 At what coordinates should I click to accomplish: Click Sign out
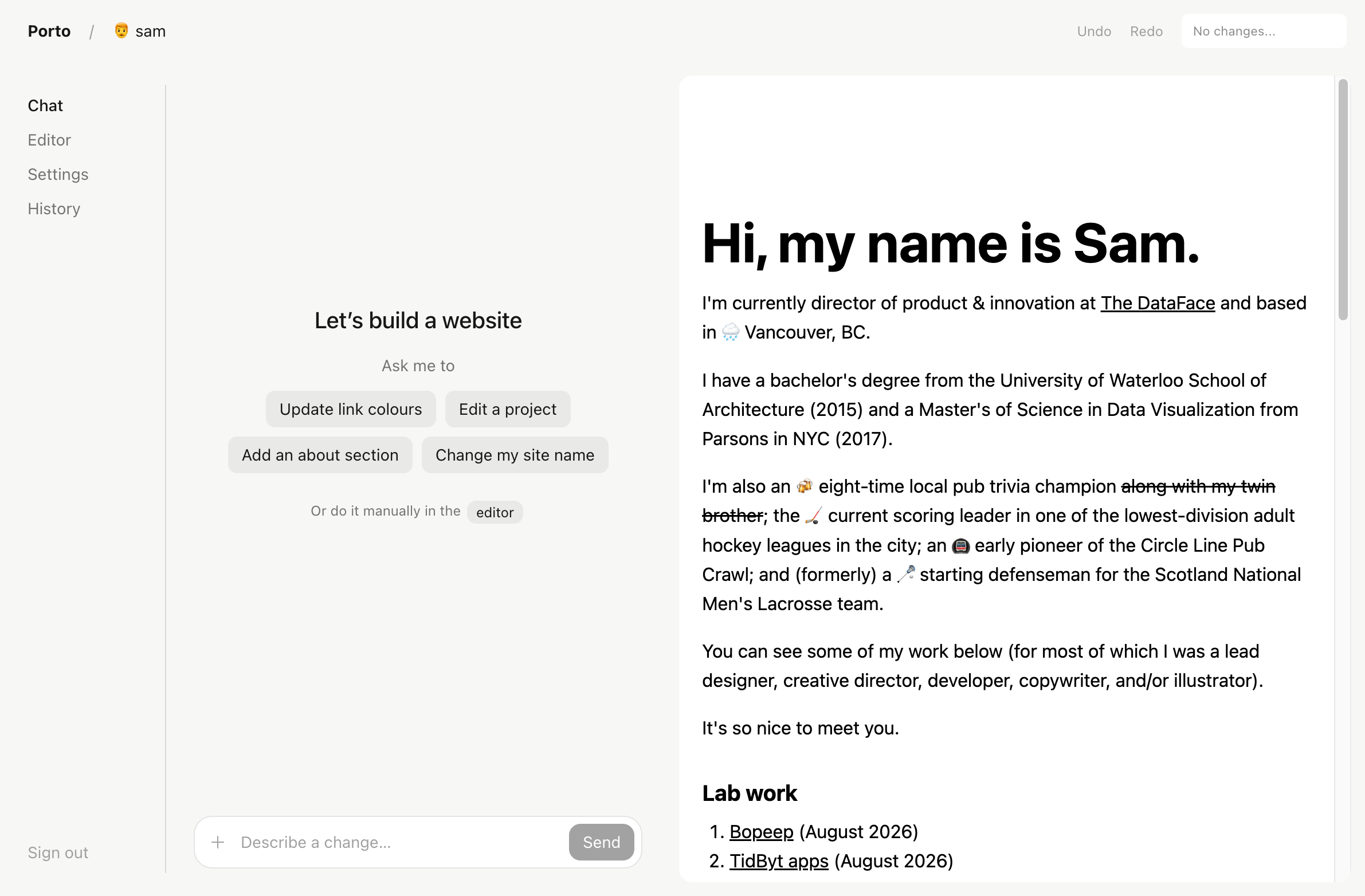pos(58,852)
